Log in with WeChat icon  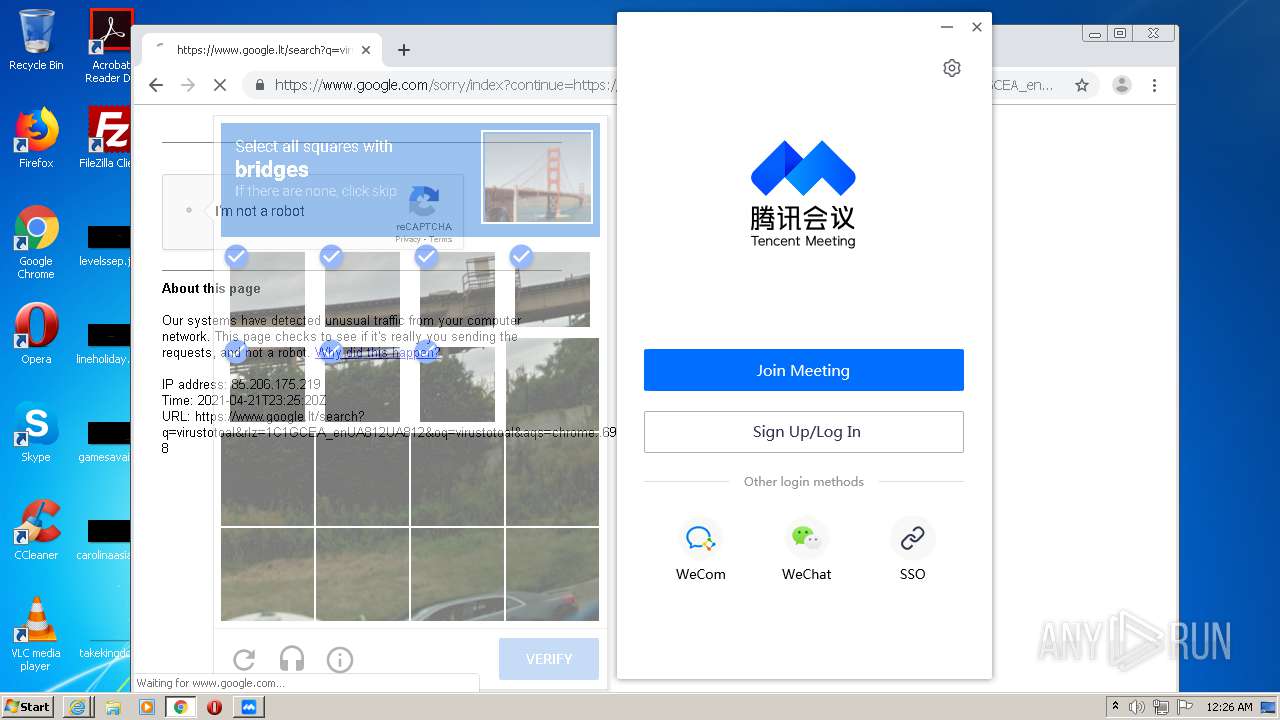[806, 538]
